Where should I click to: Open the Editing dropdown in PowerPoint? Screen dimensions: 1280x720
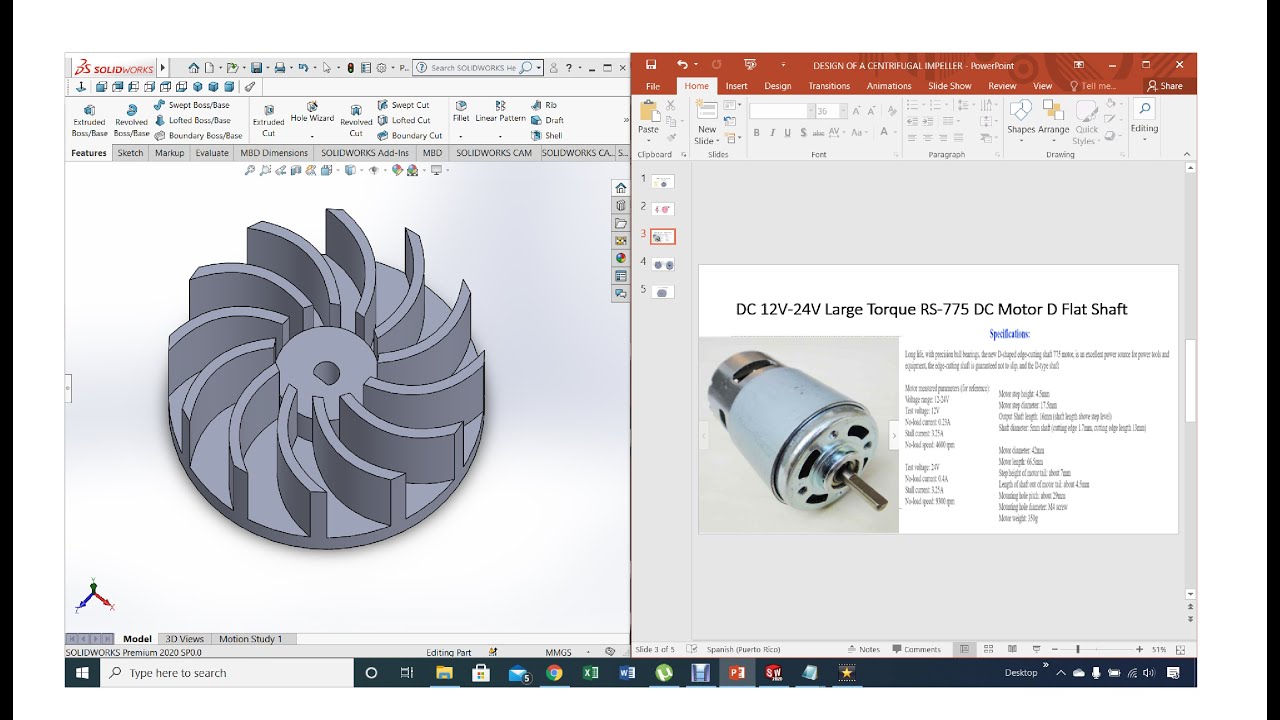click(1144, 118)
